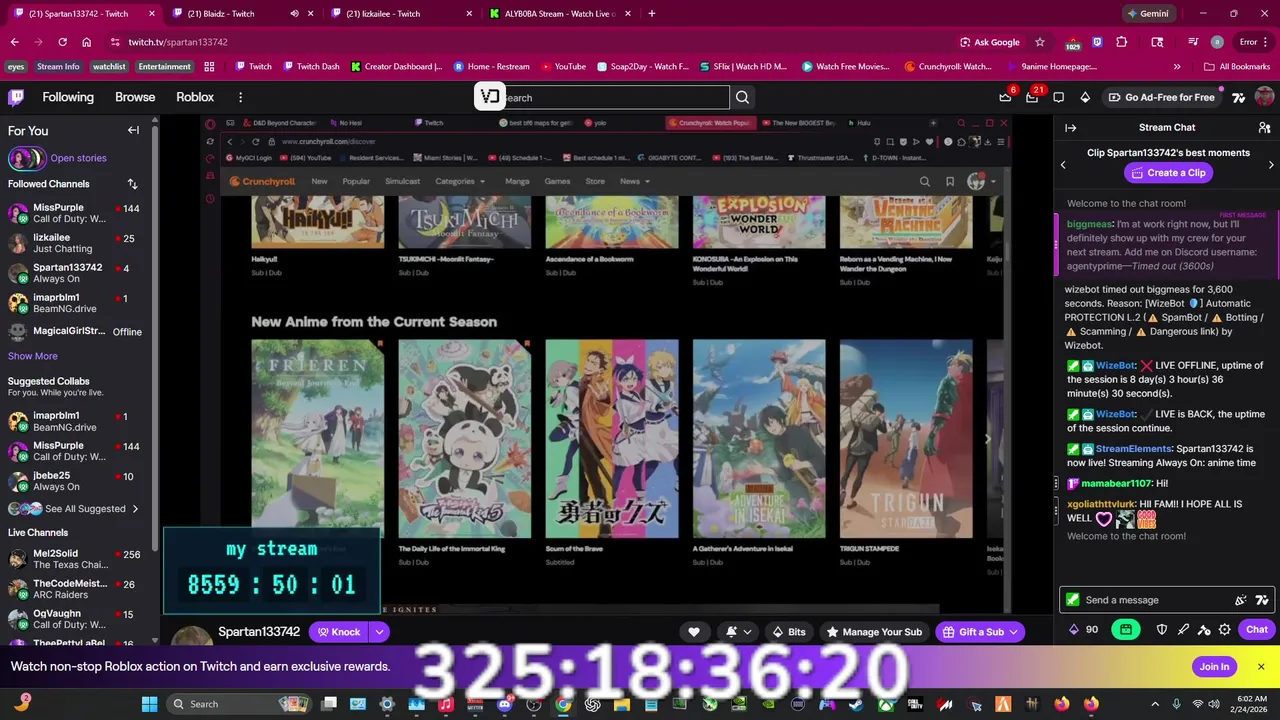Click the Send a message chat input

[x=1166, y=600]
